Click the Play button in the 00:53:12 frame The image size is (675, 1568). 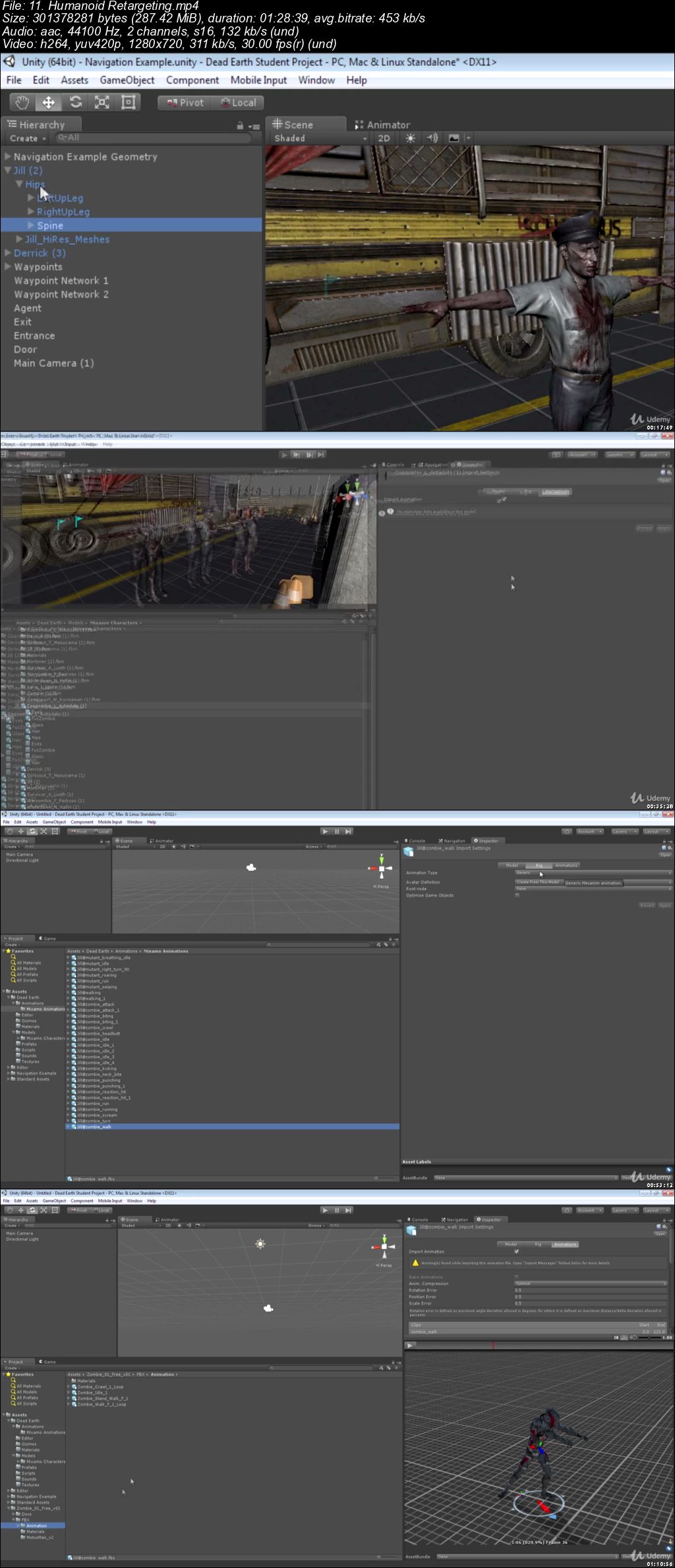(x=325, y=831)
